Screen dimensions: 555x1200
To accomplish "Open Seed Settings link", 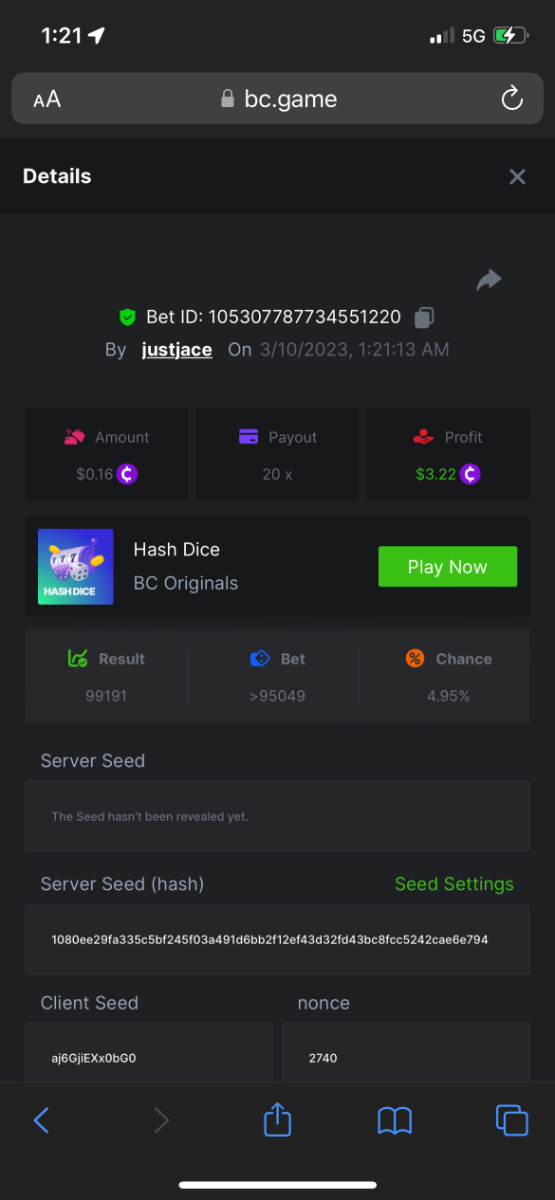I will [454, 884].
